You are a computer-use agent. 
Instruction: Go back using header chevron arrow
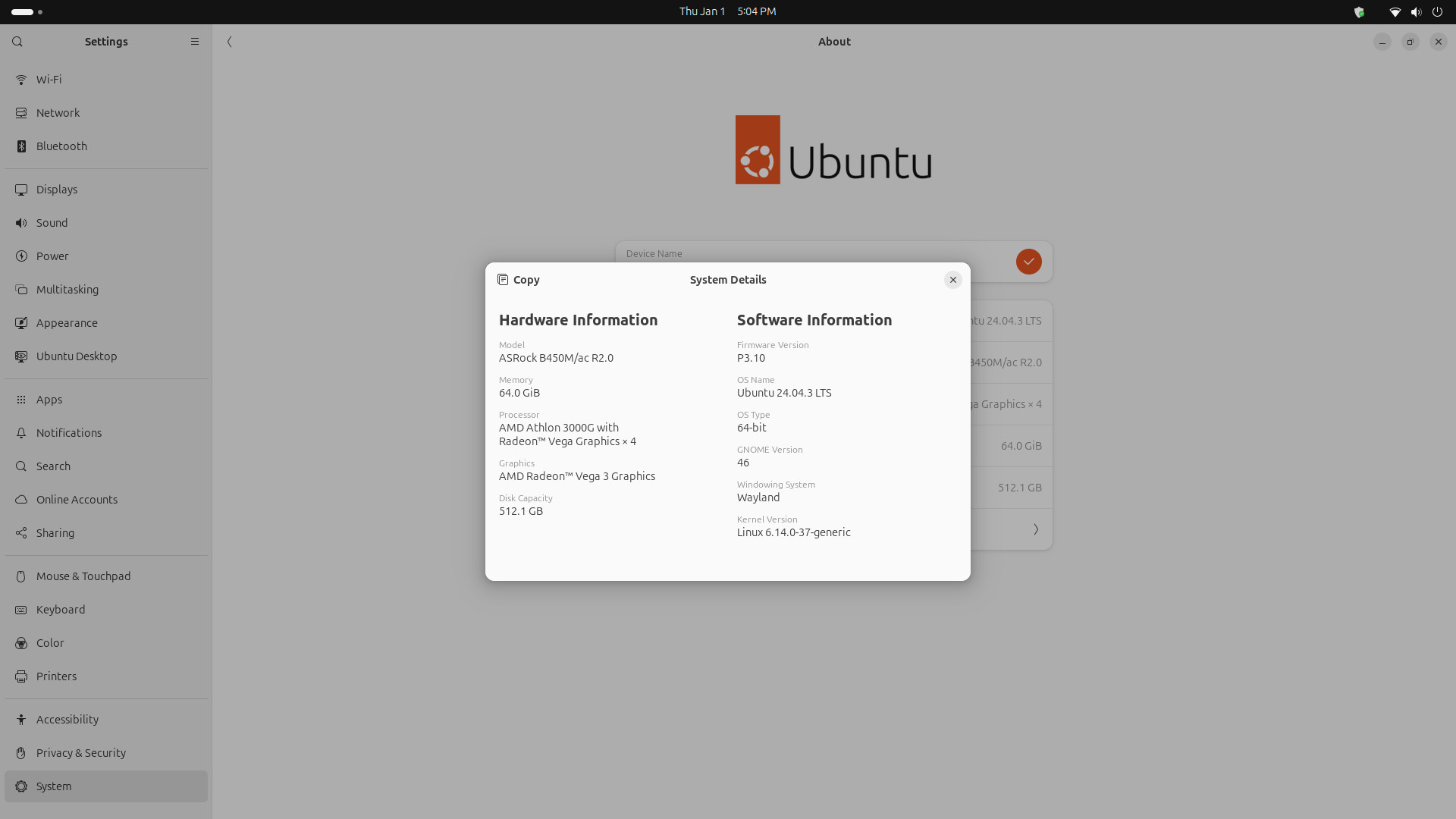click(x=229, y=42)
